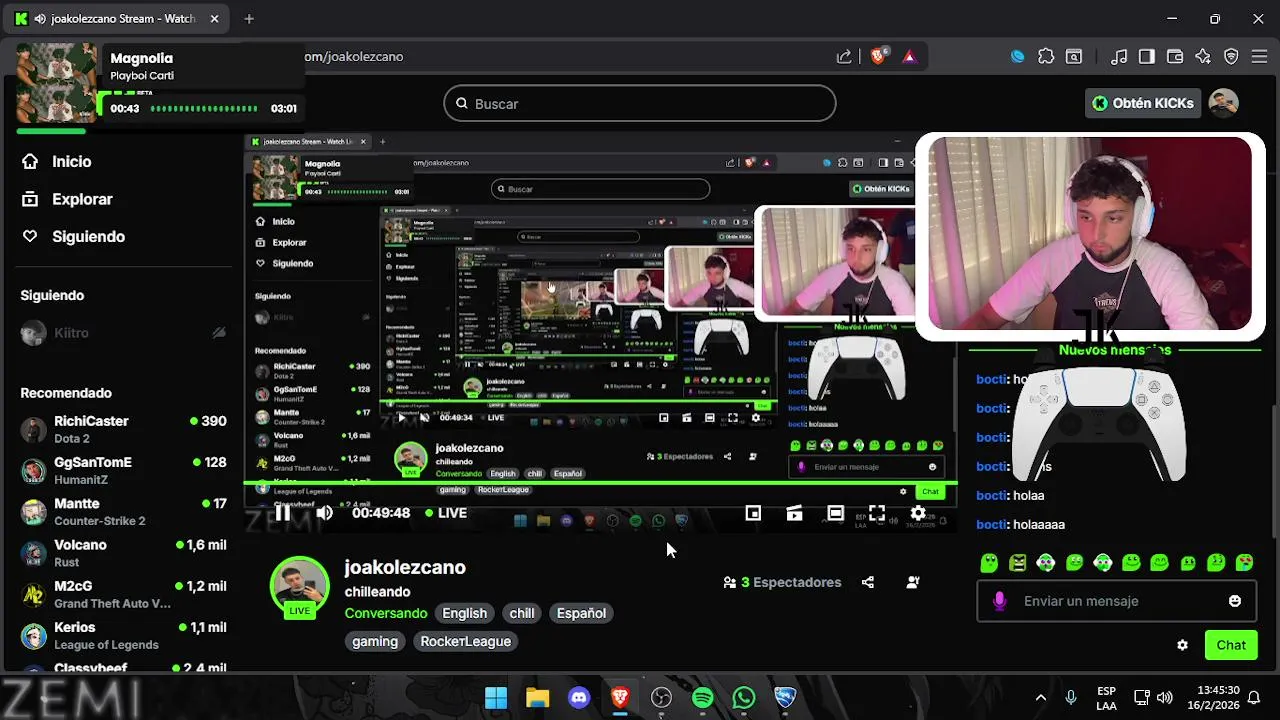Open Volcano's Rust channel in Recomendado

[123, 553]
